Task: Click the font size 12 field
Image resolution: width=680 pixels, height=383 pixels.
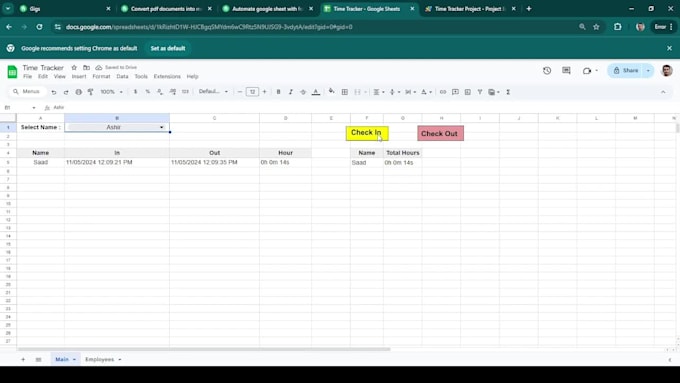Action: pos(252,92)
